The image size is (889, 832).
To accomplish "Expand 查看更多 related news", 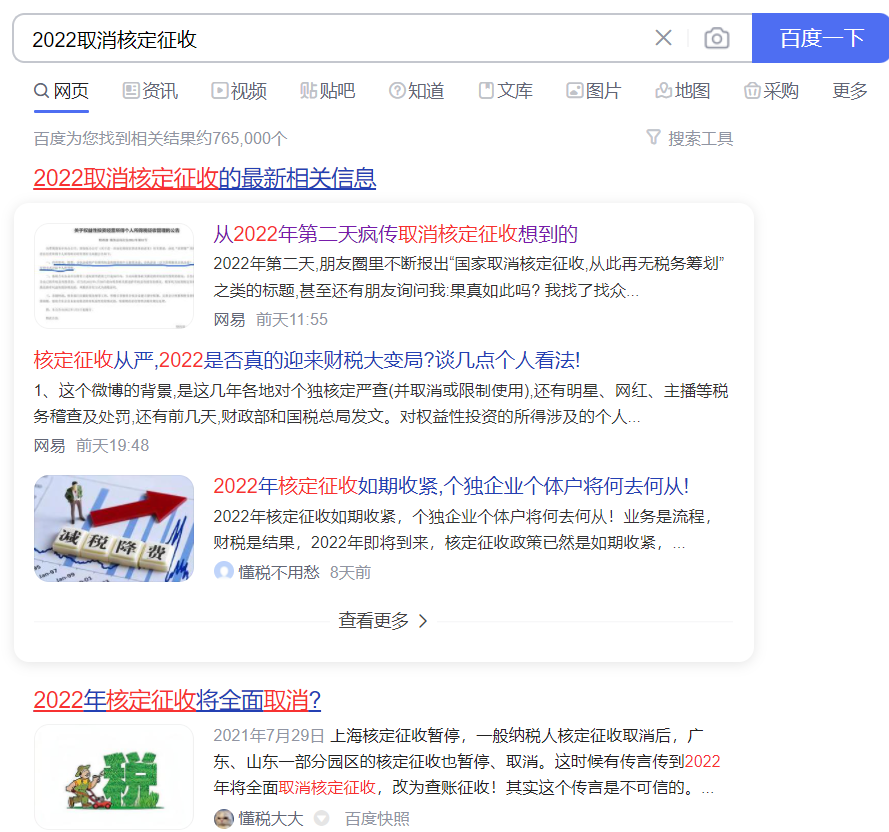I will (x=383, y=621).
